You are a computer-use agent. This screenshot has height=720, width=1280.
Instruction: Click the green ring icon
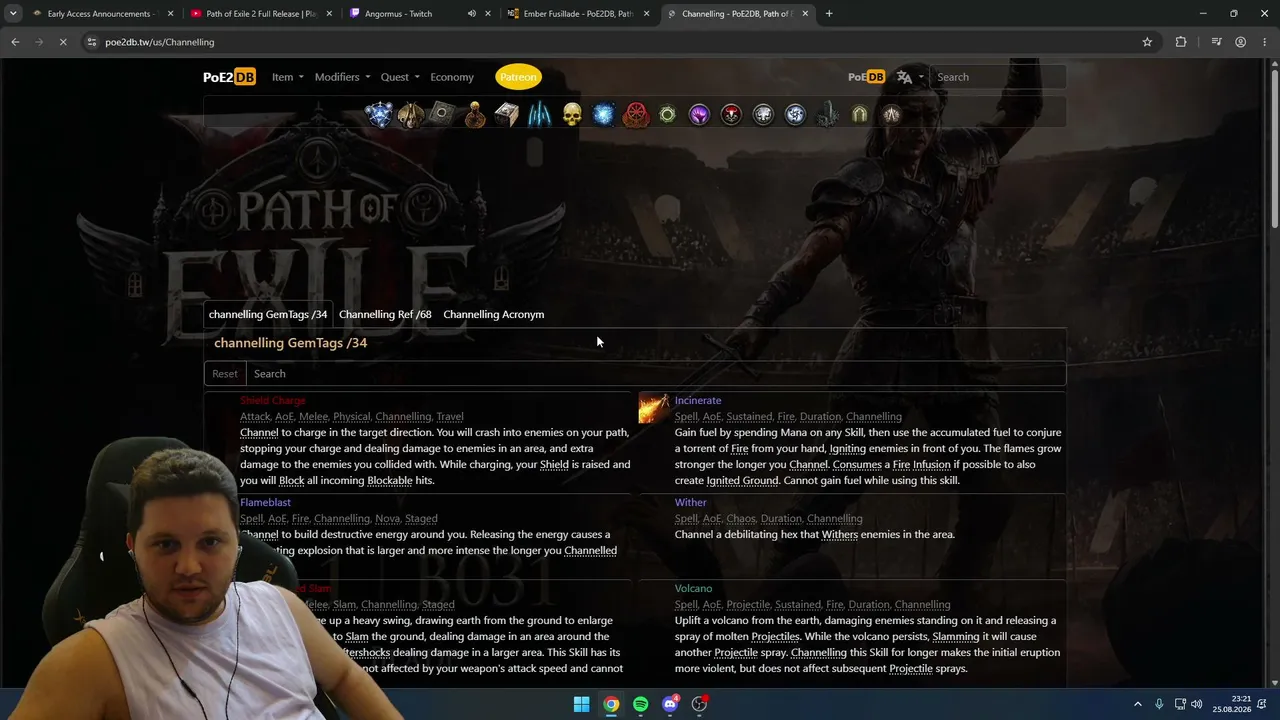(667, 115)
